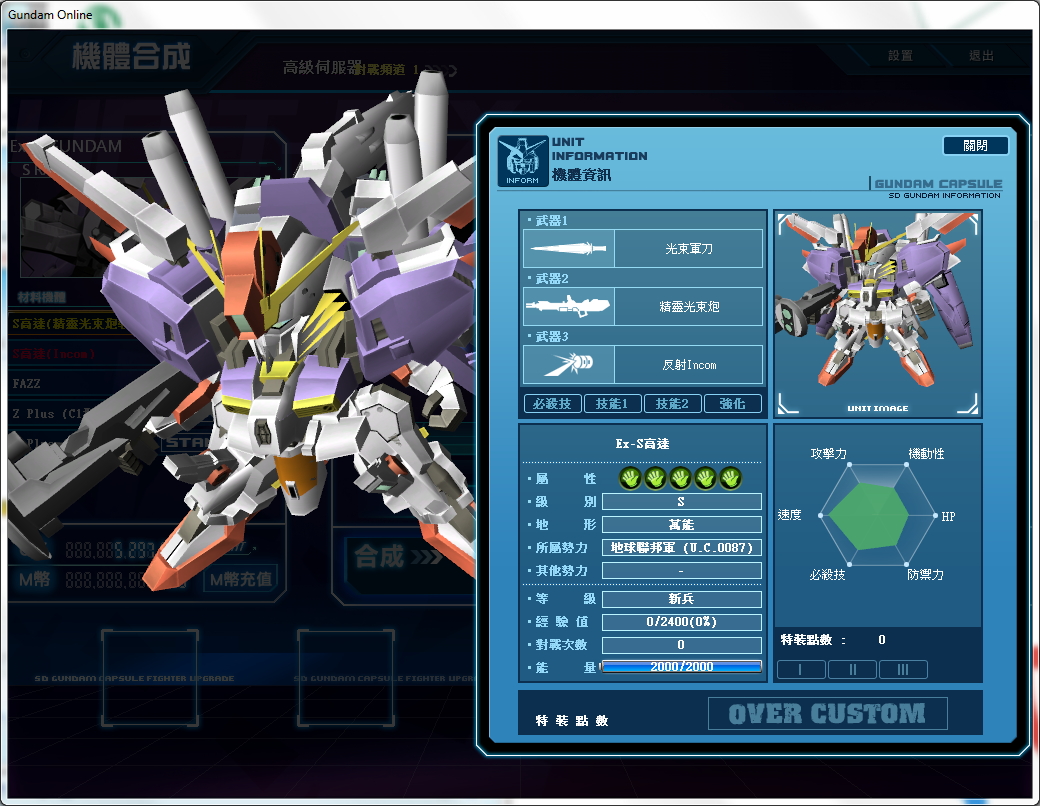Click the experience value 0/2400(0%)
This screenshot has height=806, width=1040.
coord(681,622)
